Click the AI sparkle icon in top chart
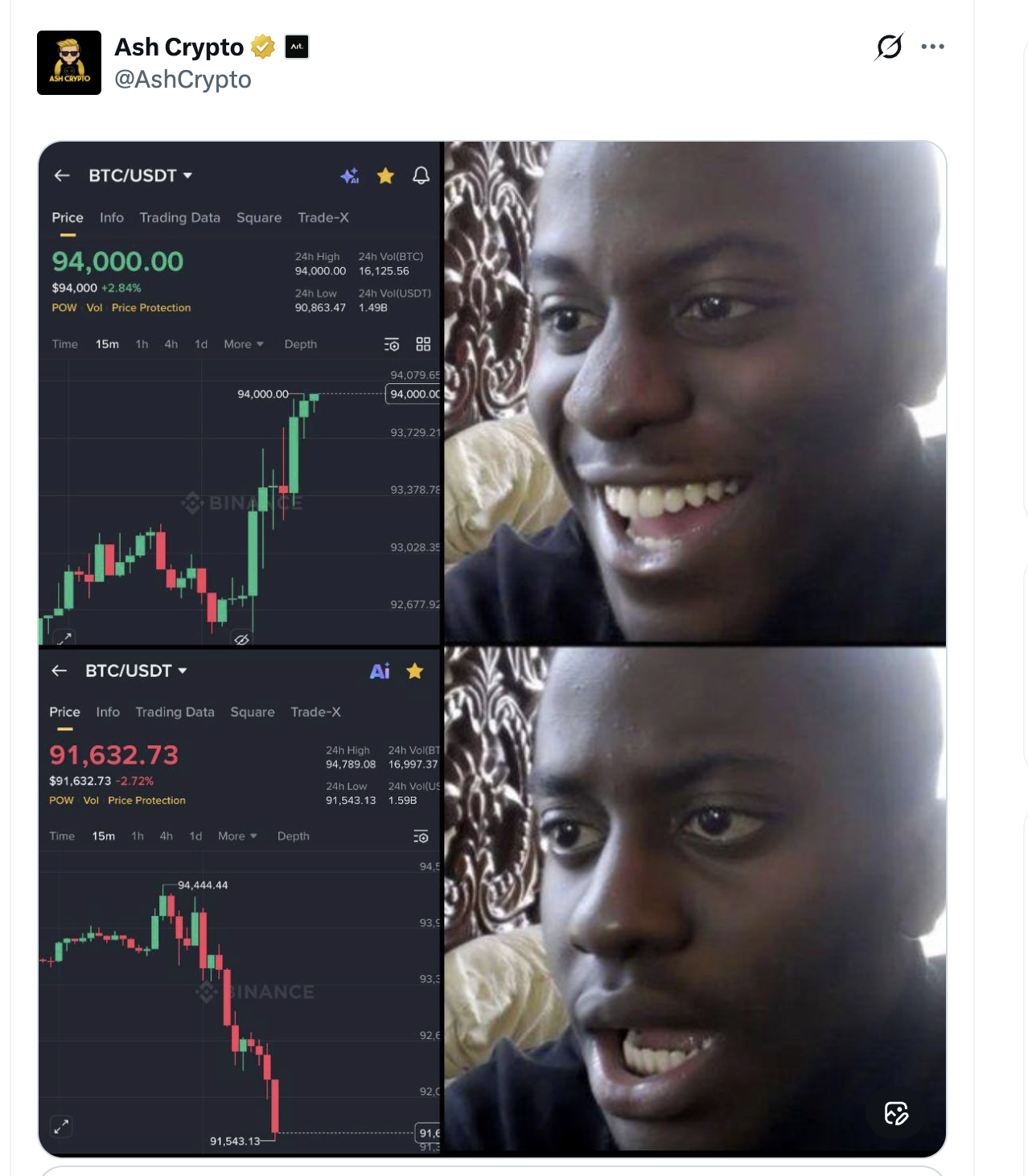Screen dimensions: 1028x1176 coord(350,175)
